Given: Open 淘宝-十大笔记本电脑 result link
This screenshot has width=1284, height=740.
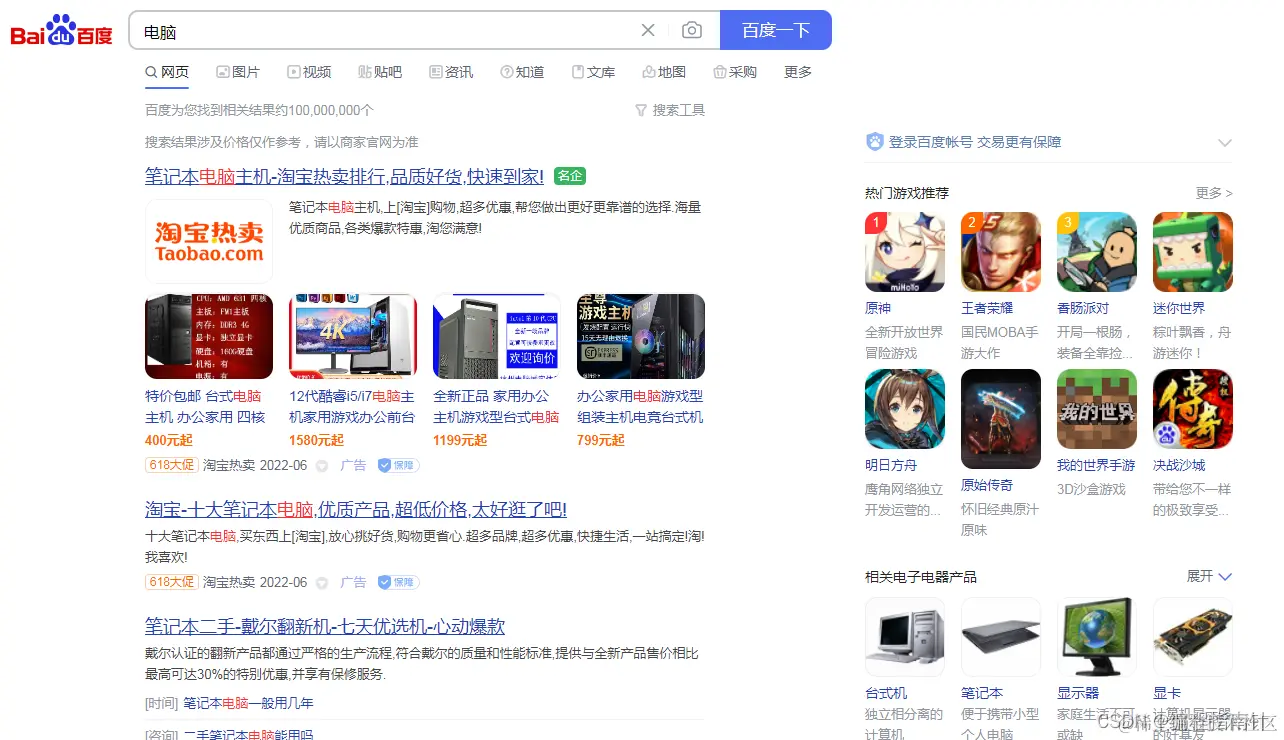Looking at the screenshot, I should click(356, 509).
